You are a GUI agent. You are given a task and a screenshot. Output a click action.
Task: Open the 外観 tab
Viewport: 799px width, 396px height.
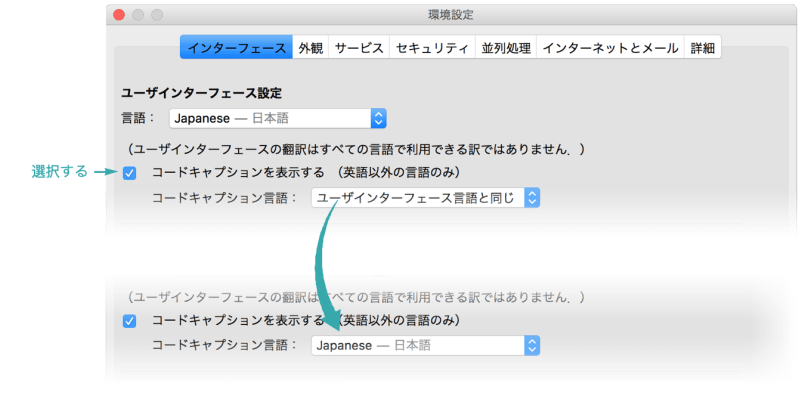tap(310, 47)
